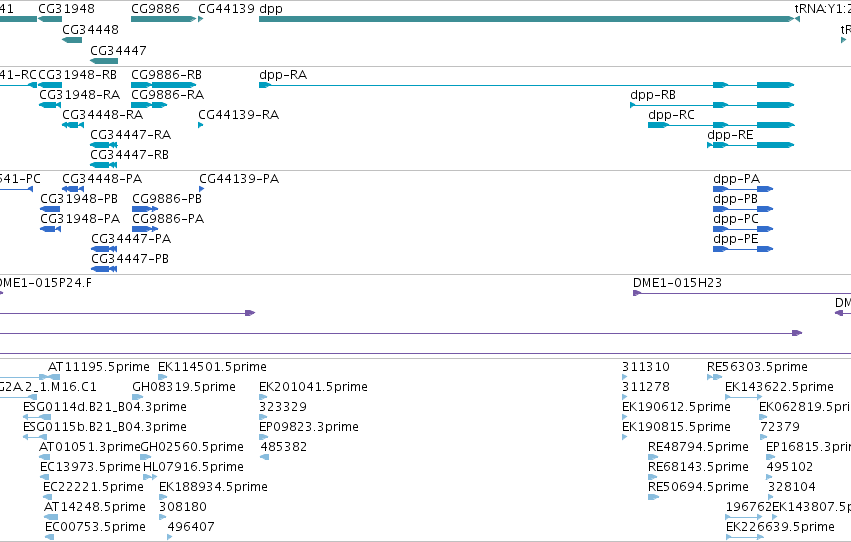The width and height of the screenshot is (851, 542).
Task: Select the dpp-PC protein
Action: 743,229
